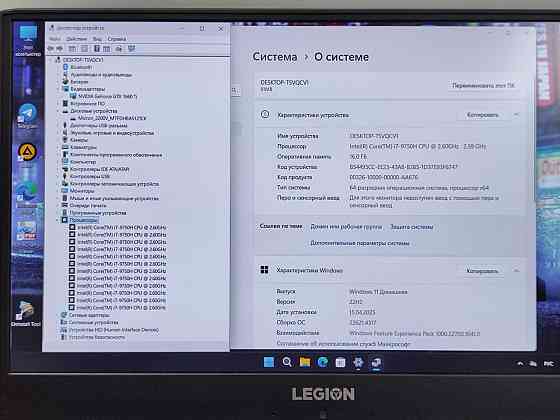Launch Edge from the taskbar

(x=323, y=362)
